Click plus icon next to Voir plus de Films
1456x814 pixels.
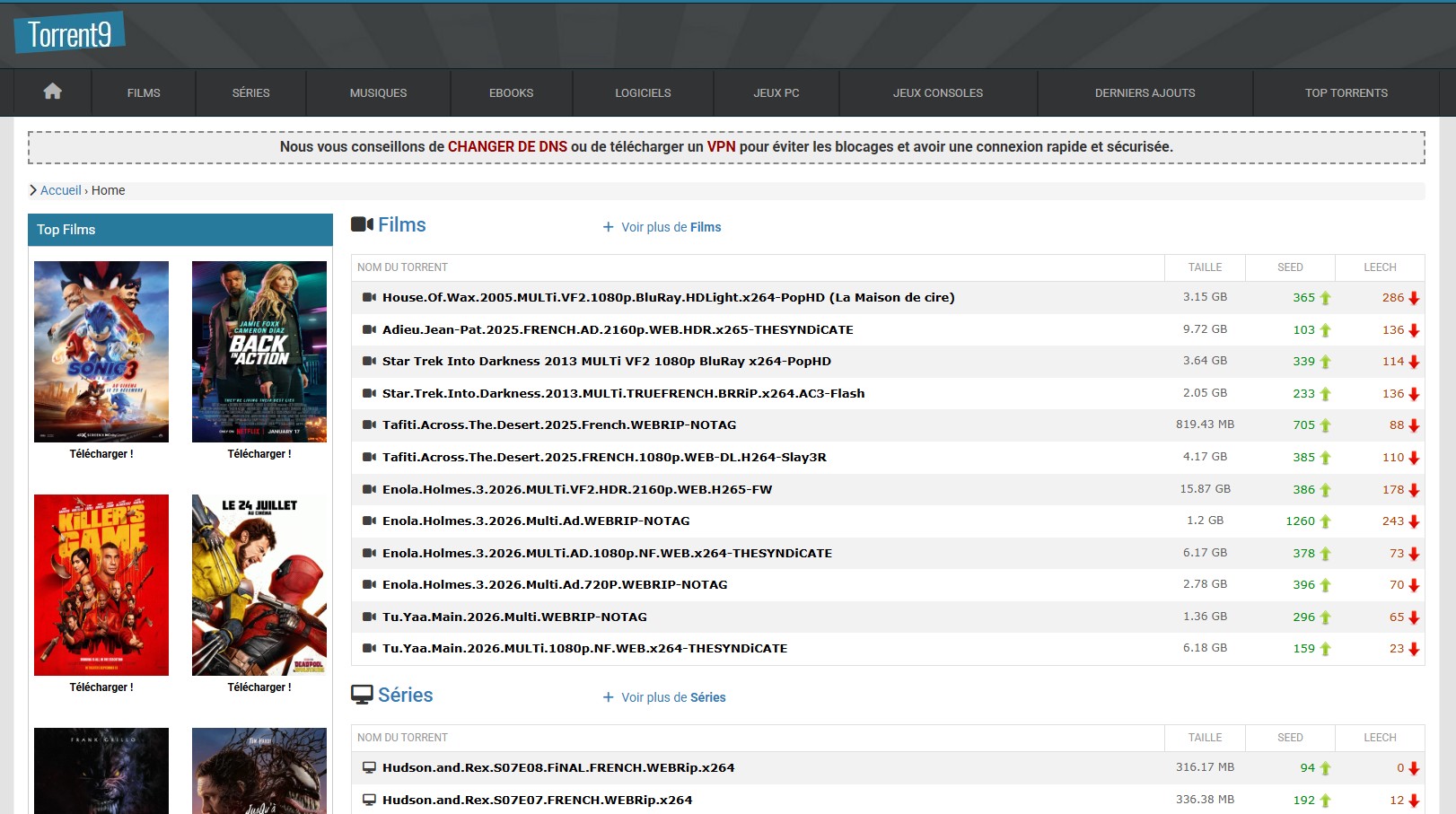click(x=608, y=227)
